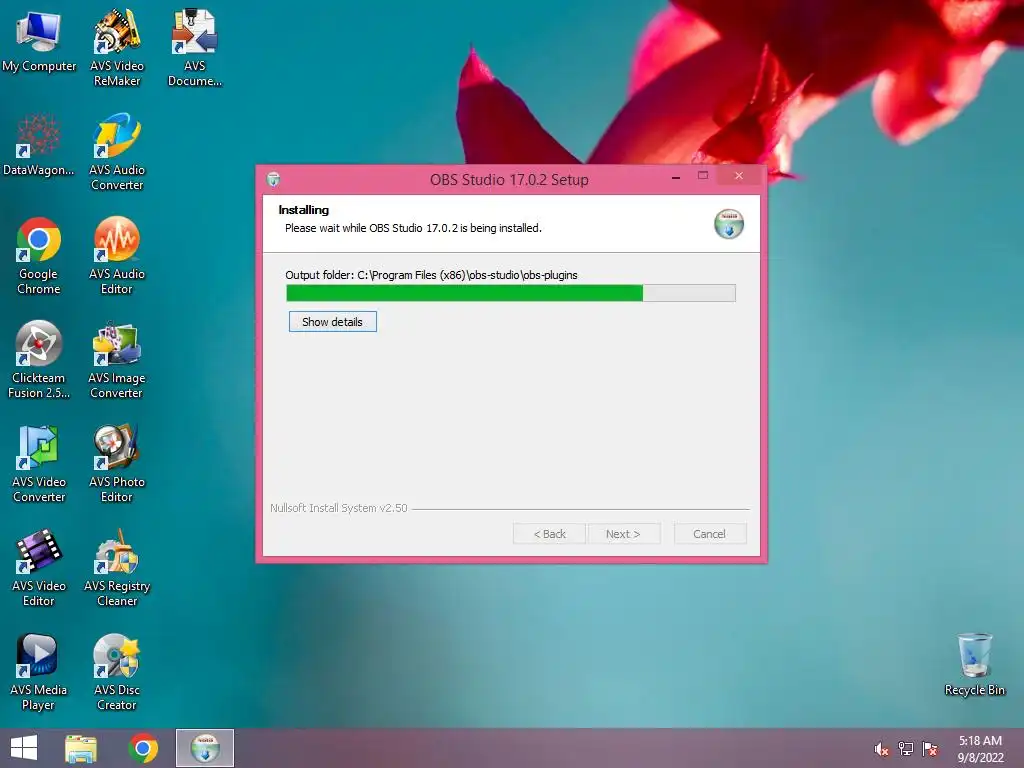
Task: Open File Explorer from the taskbar
Action: tap(81, 748)
